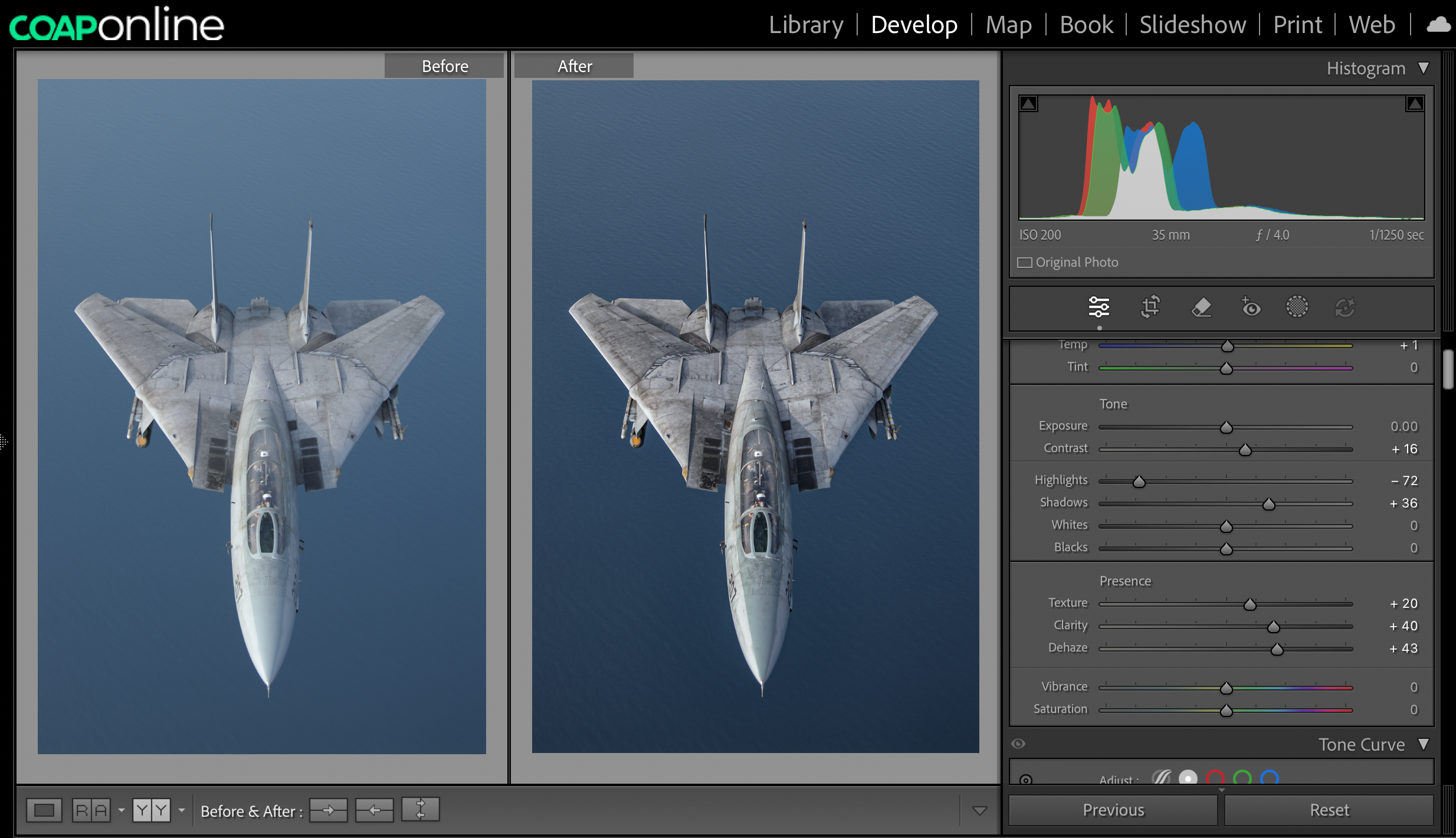Open the Masking tool
1456x838 pixels.
[x=1297, y=307]
